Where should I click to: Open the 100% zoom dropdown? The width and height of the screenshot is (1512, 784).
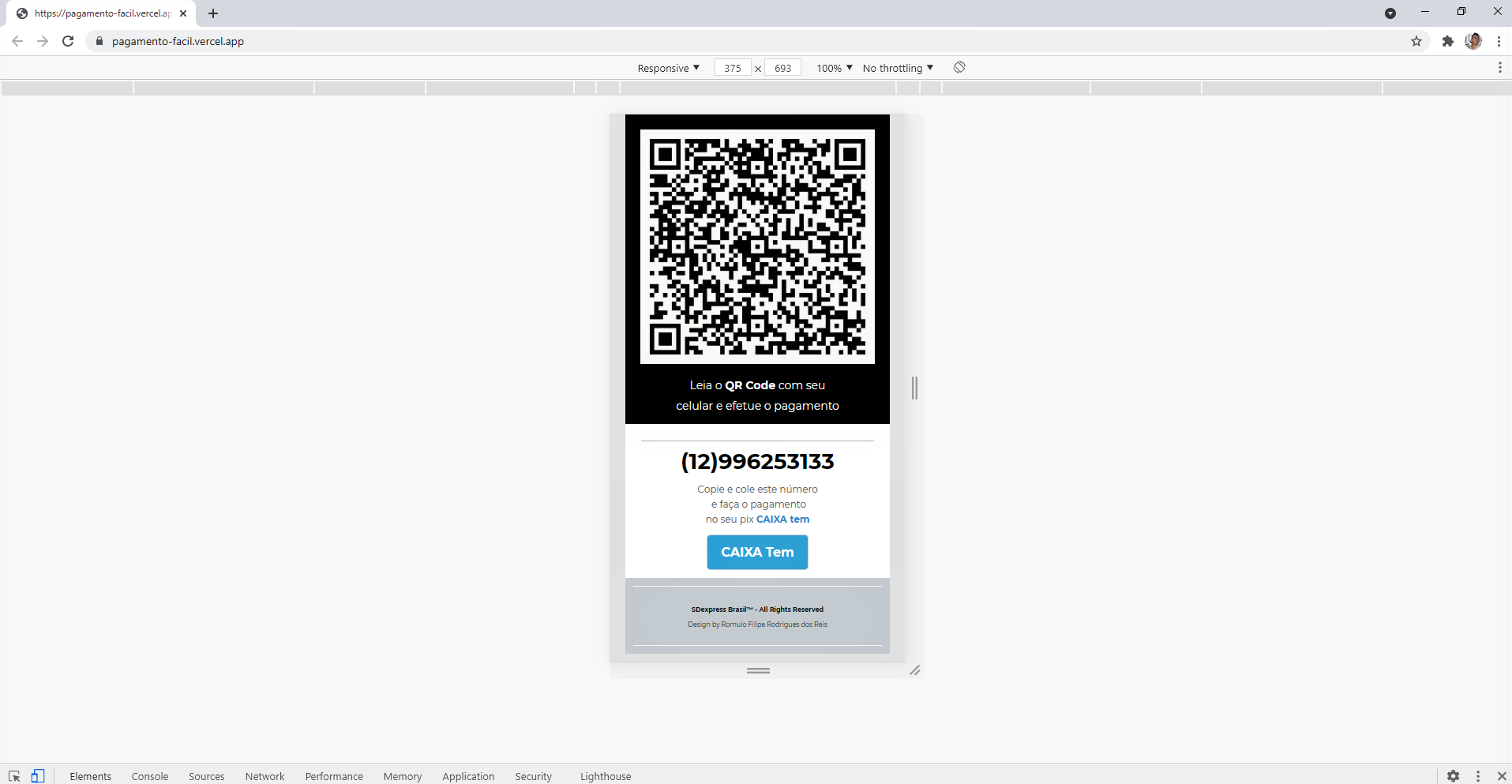pos(835,68)
